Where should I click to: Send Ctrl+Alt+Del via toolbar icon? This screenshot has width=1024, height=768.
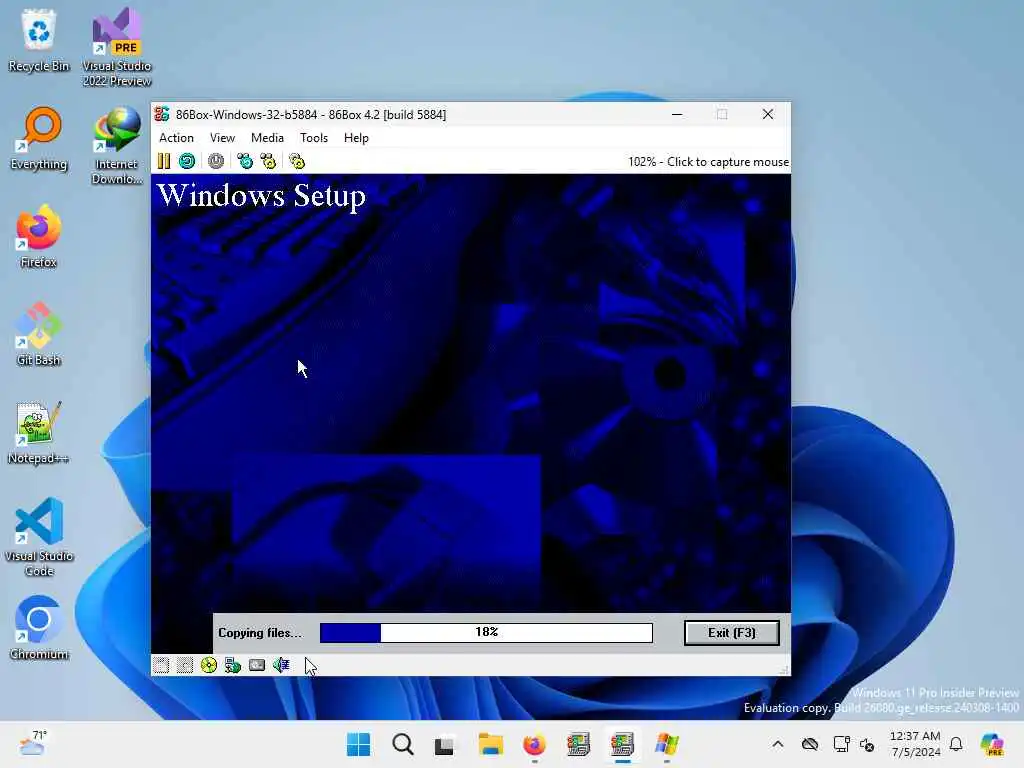[245, 161]
